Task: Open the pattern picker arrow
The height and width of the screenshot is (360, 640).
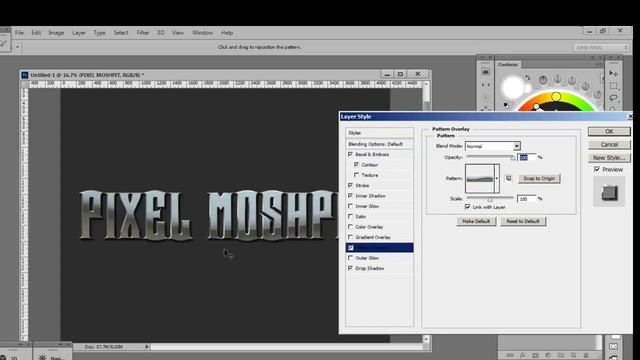Action: click(x=497, y=178)
